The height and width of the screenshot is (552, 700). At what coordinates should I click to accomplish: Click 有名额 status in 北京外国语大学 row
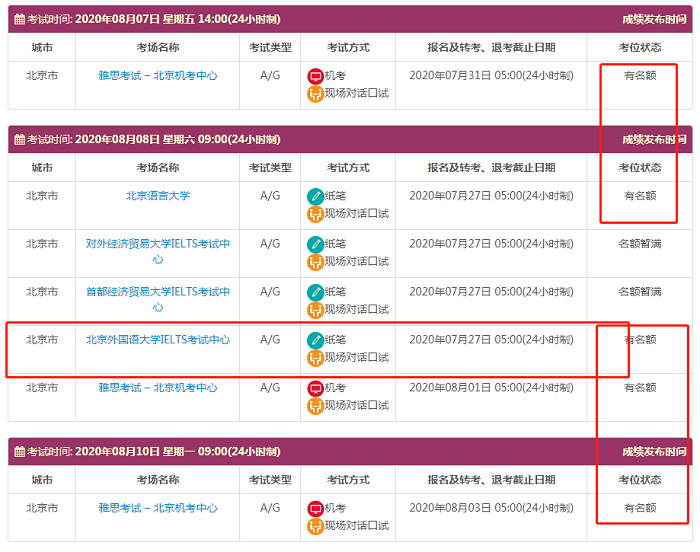640,340
